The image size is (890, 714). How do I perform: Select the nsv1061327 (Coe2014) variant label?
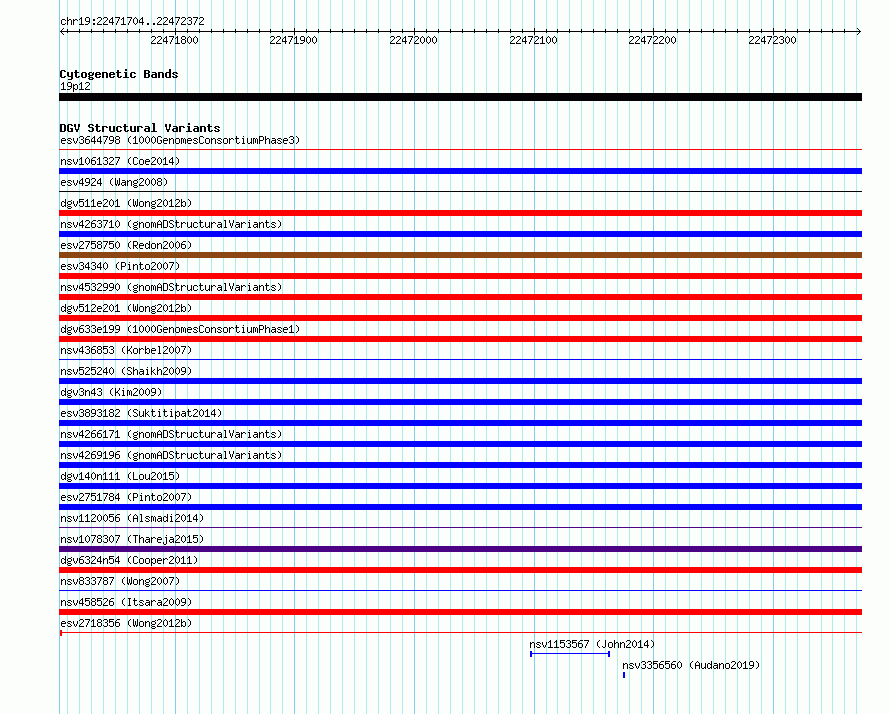point(120,161)
